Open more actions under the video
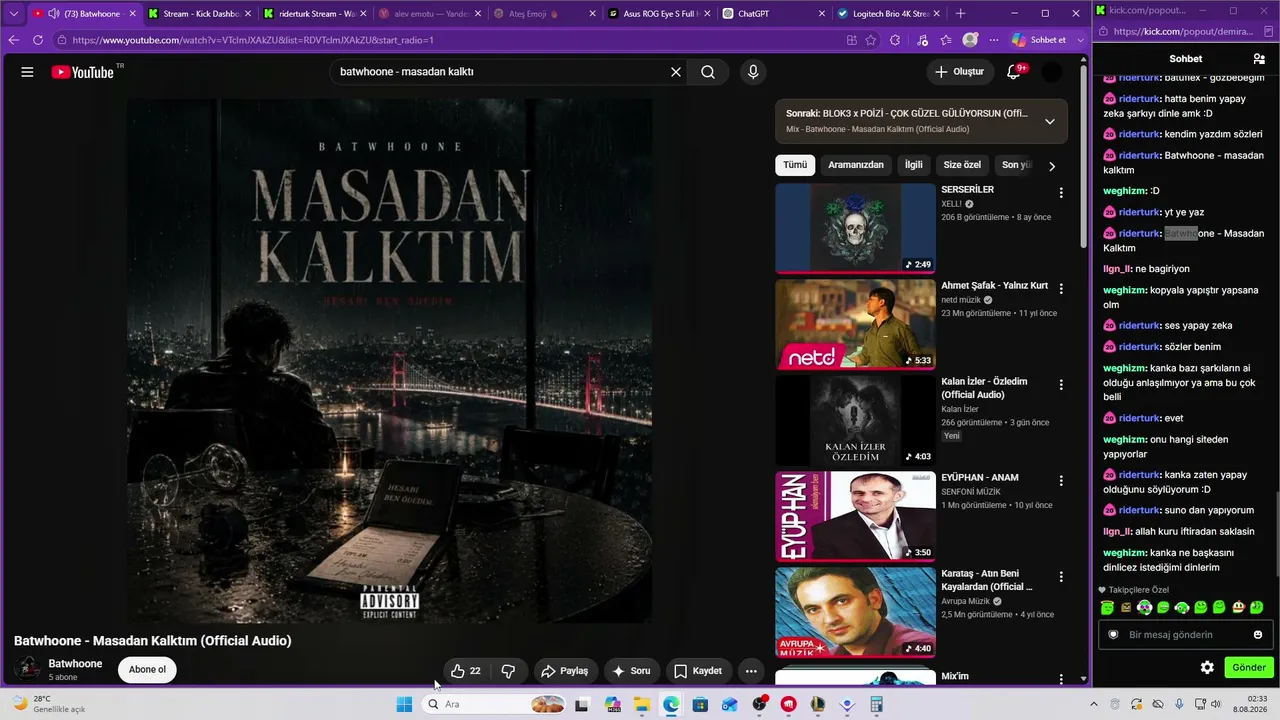This screenshot has width=1280, height=720. pos(751,671)
